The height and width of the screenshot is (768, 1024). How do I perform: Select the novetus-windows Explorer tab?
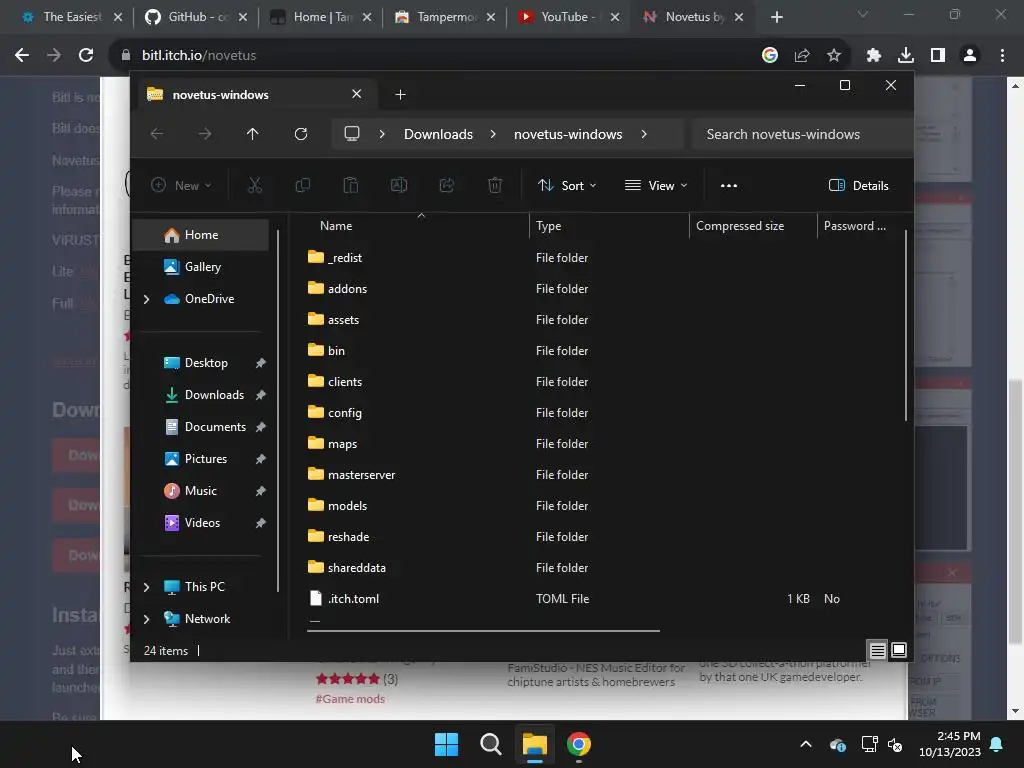[x=255, y=95]
